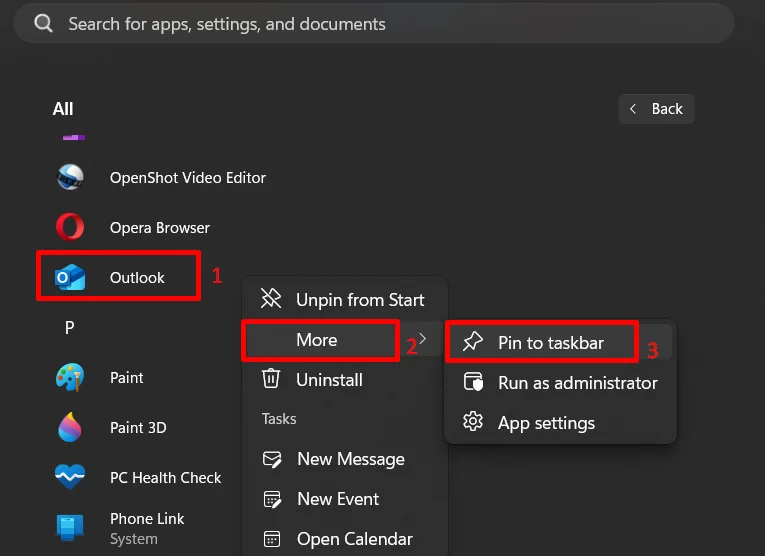Click the All heading
The image size is (765, 556).
[63, 109]
